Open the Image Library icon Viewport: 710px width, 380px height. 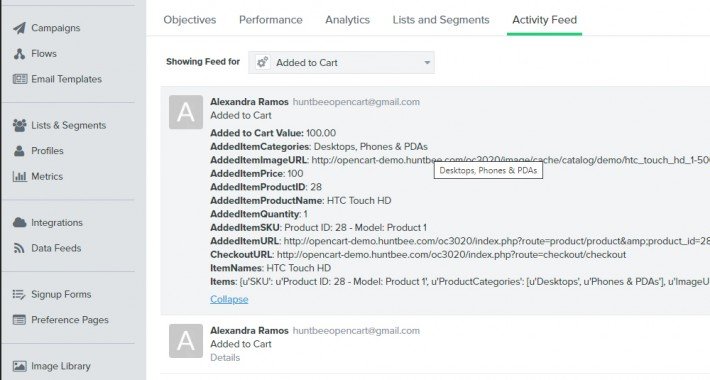point(19,366)
